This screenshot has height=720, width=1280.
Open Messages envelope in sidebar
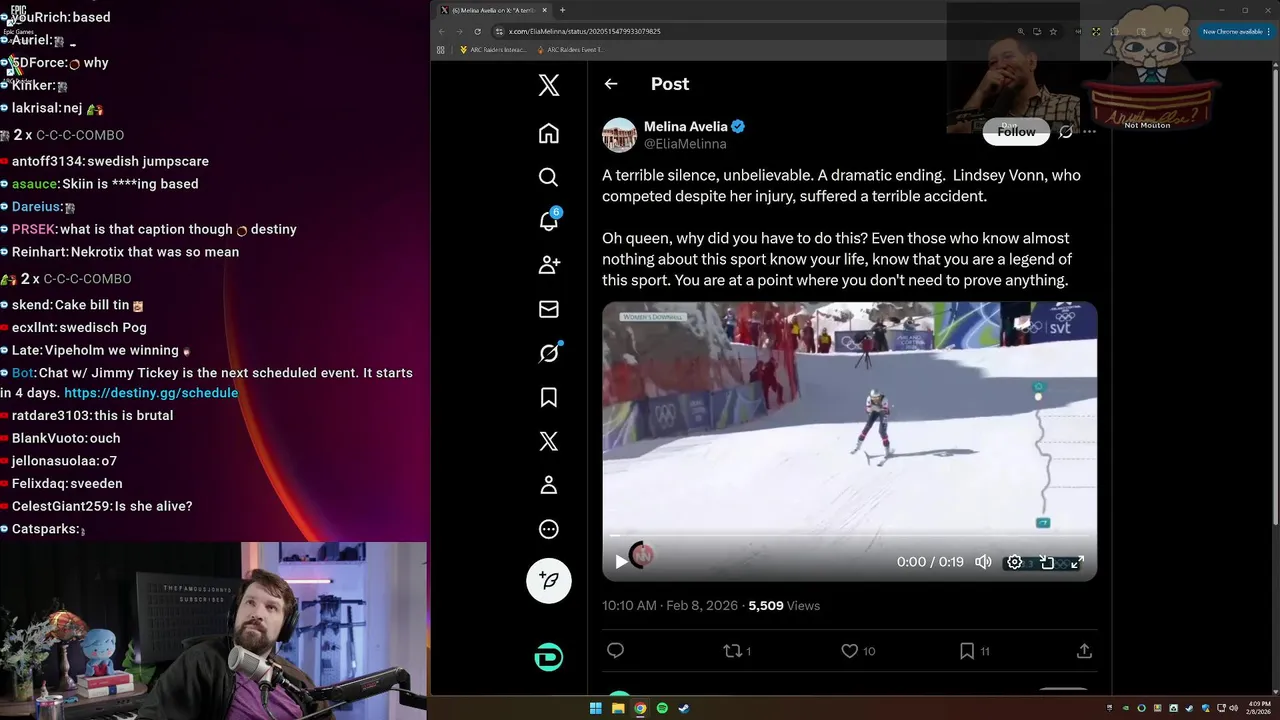[548, 309]
